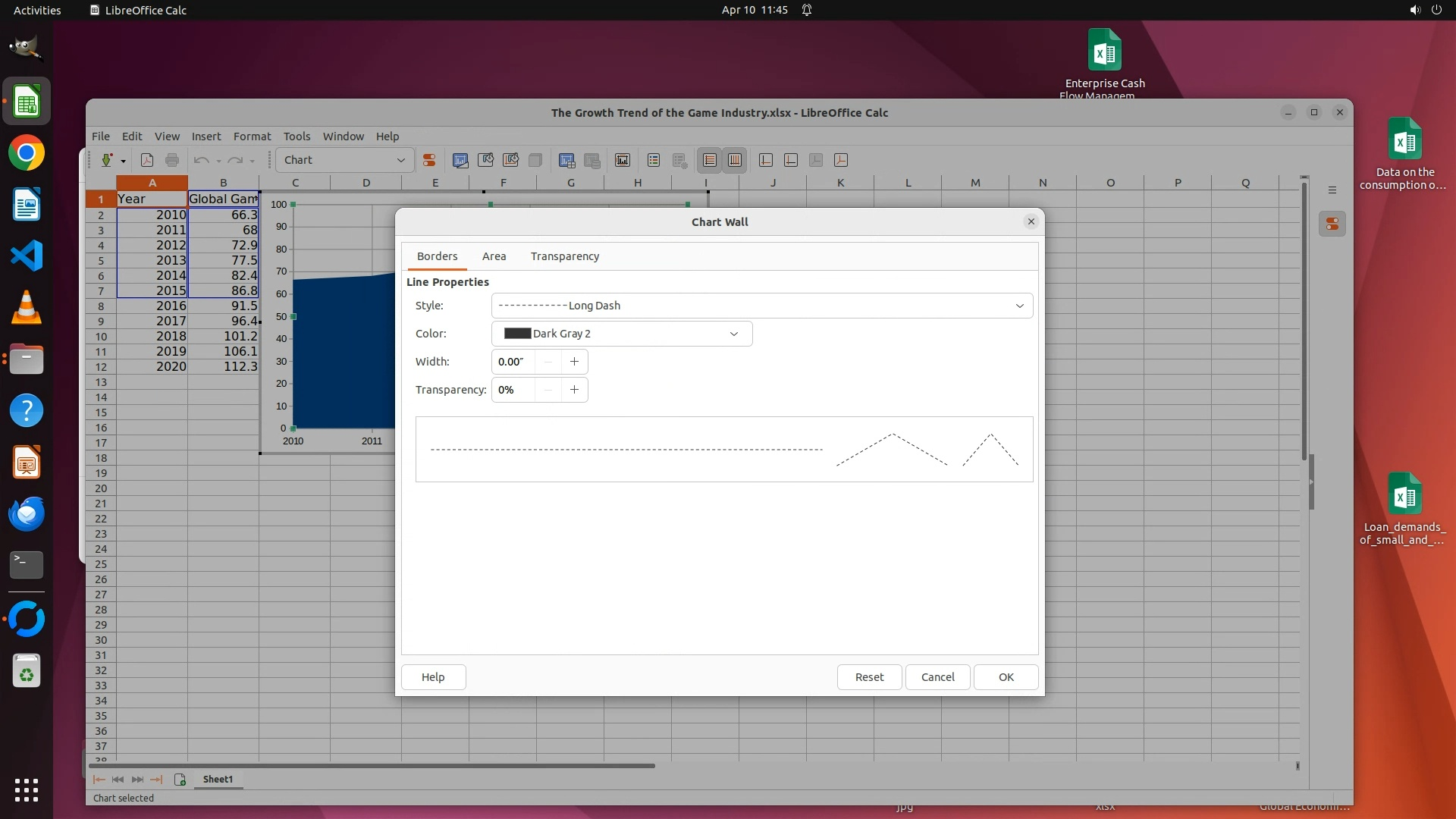Screen dimensions: 1456x819
Task: Increase line Width with plus button
Action: point(574,362)
